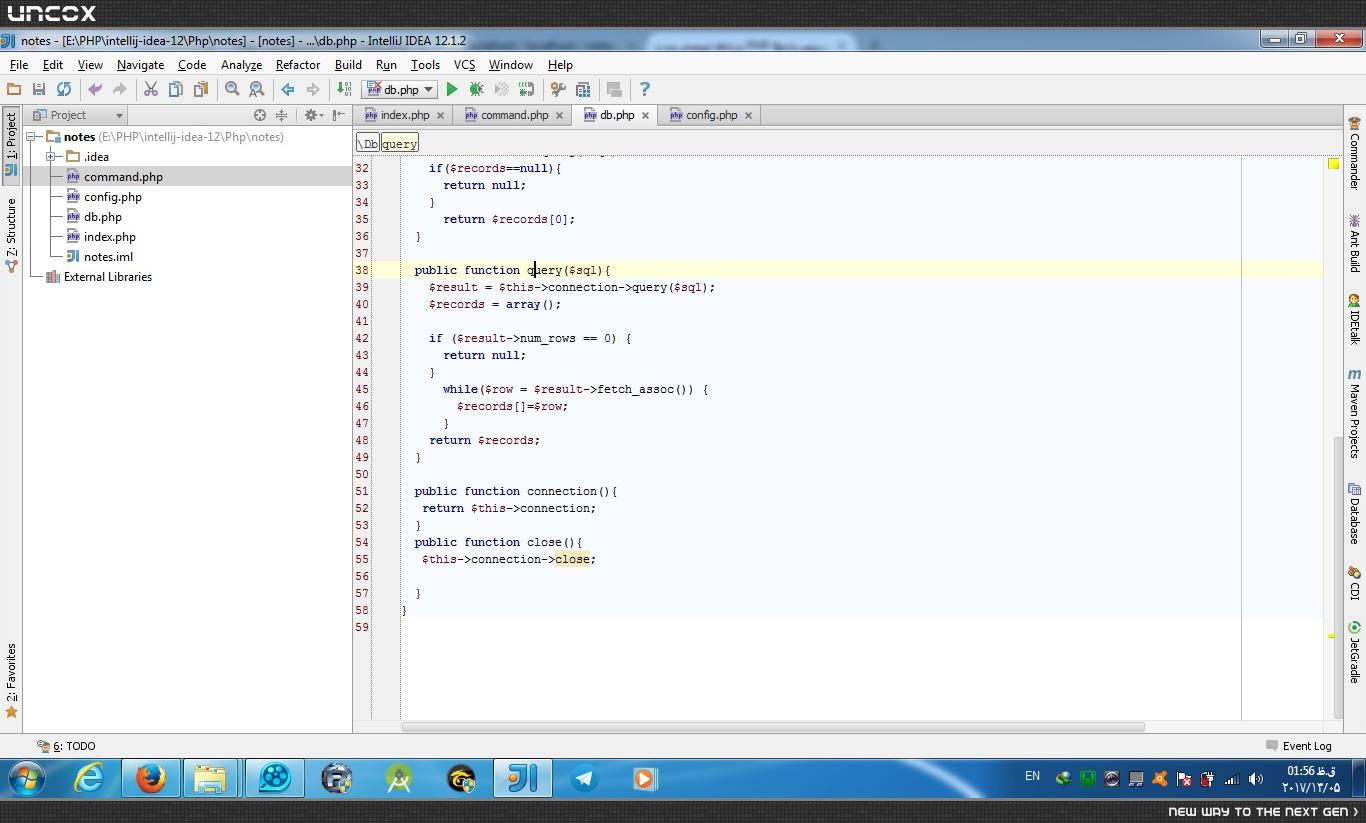Switch to the command.php editor tab
This screenshot has height=823, width=1366.
point(513,115)
